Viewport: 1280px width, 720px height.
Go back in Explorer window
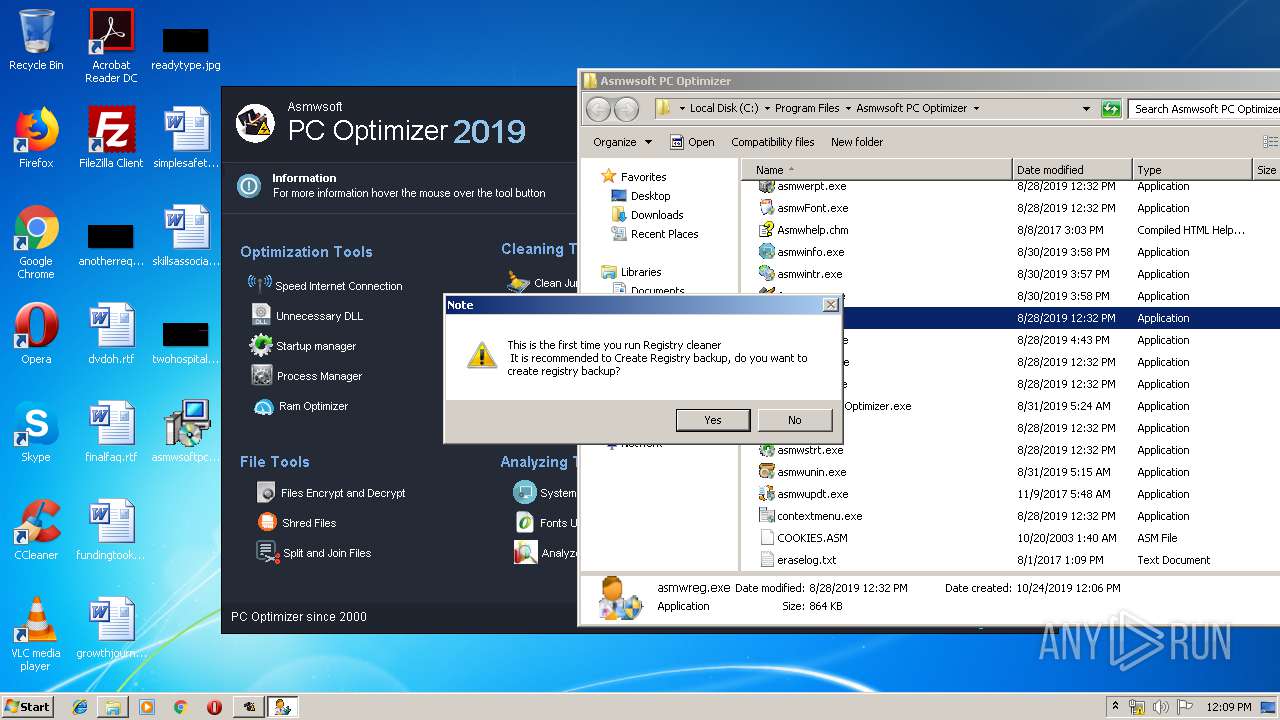coord(598,109)
